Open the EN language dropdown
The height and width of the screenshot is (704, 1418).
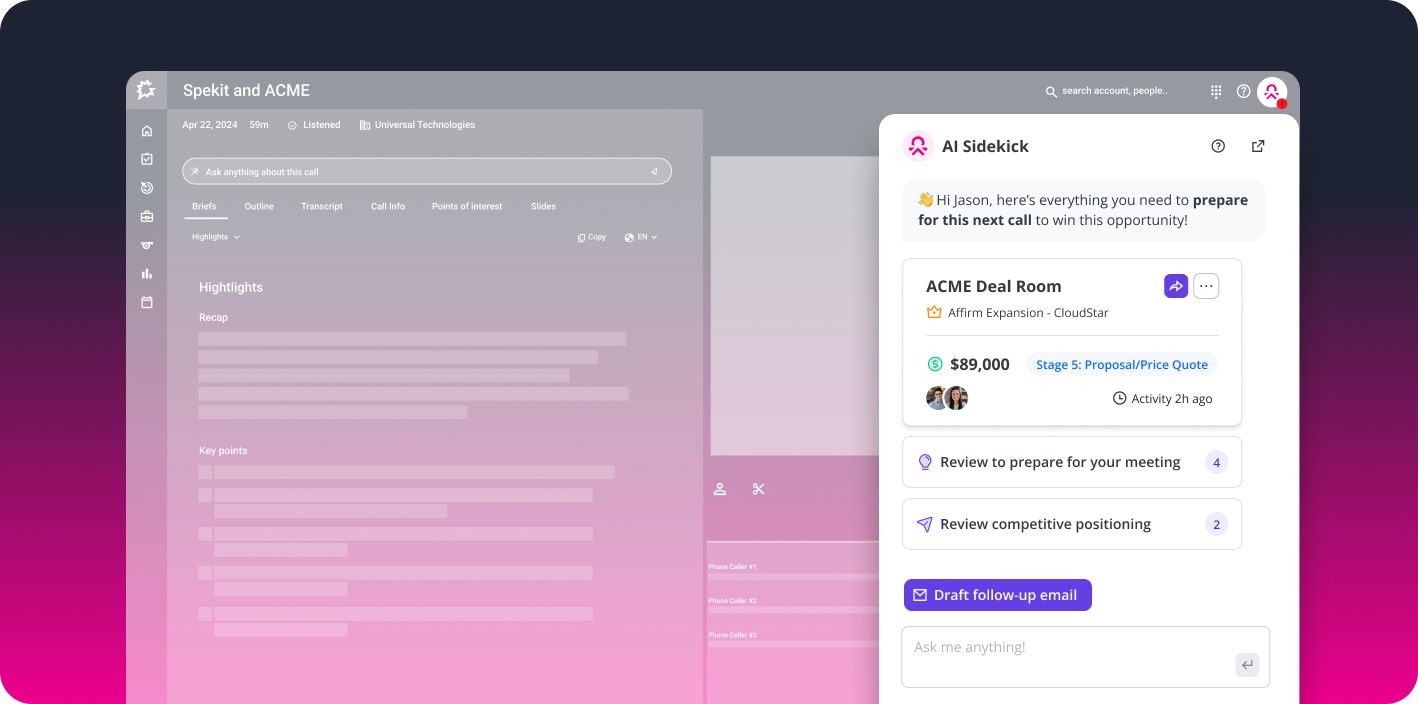(641, 237)
